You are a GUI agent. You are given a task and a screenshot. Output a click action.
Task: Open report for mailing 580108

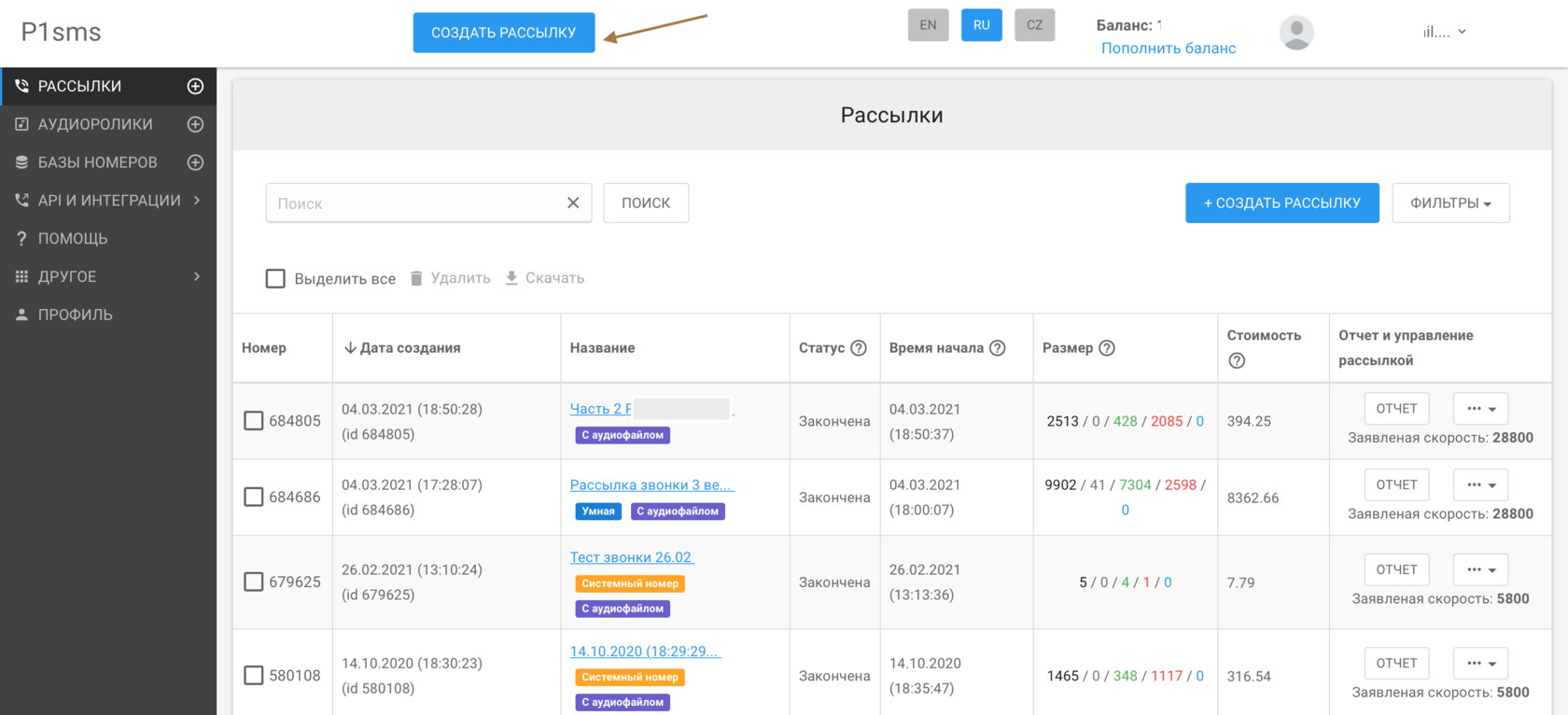click(x=1396, y=663)
